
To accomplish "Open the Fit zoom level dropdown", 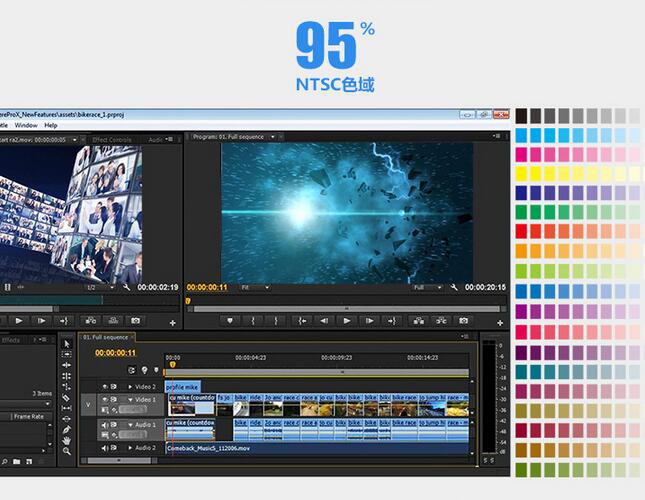I will (x=256, y=288).
